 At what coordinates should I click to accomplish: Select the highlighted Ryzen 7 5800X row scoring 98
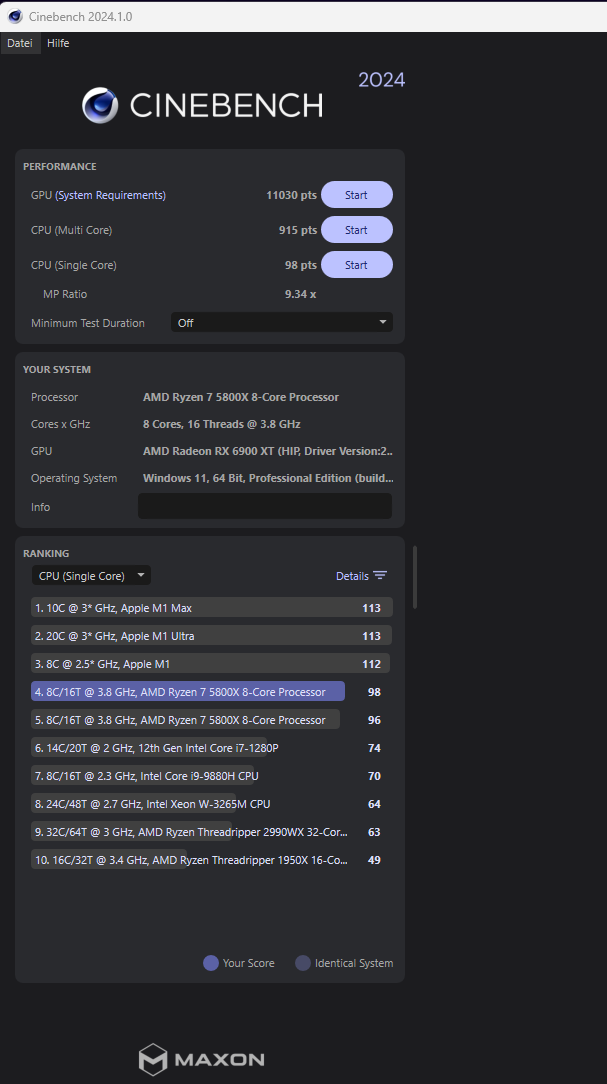point(212,691)
